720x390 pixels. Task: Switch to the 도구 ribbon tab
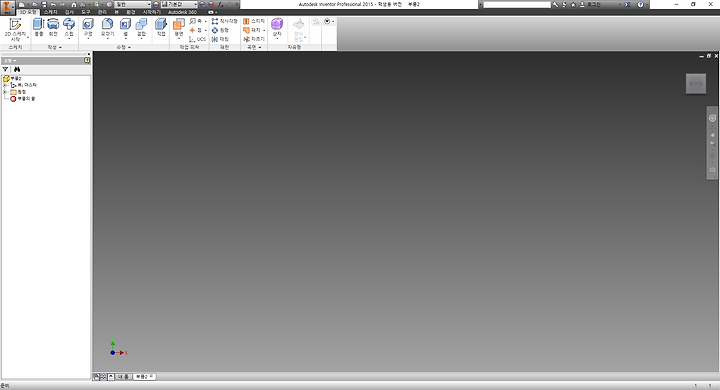(86, 12)
